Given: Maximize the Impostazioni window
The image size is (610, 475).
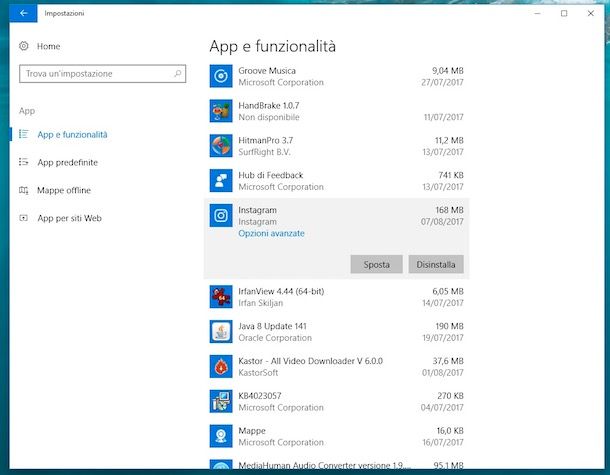Looking at the screenshot, I should [564, 13].
